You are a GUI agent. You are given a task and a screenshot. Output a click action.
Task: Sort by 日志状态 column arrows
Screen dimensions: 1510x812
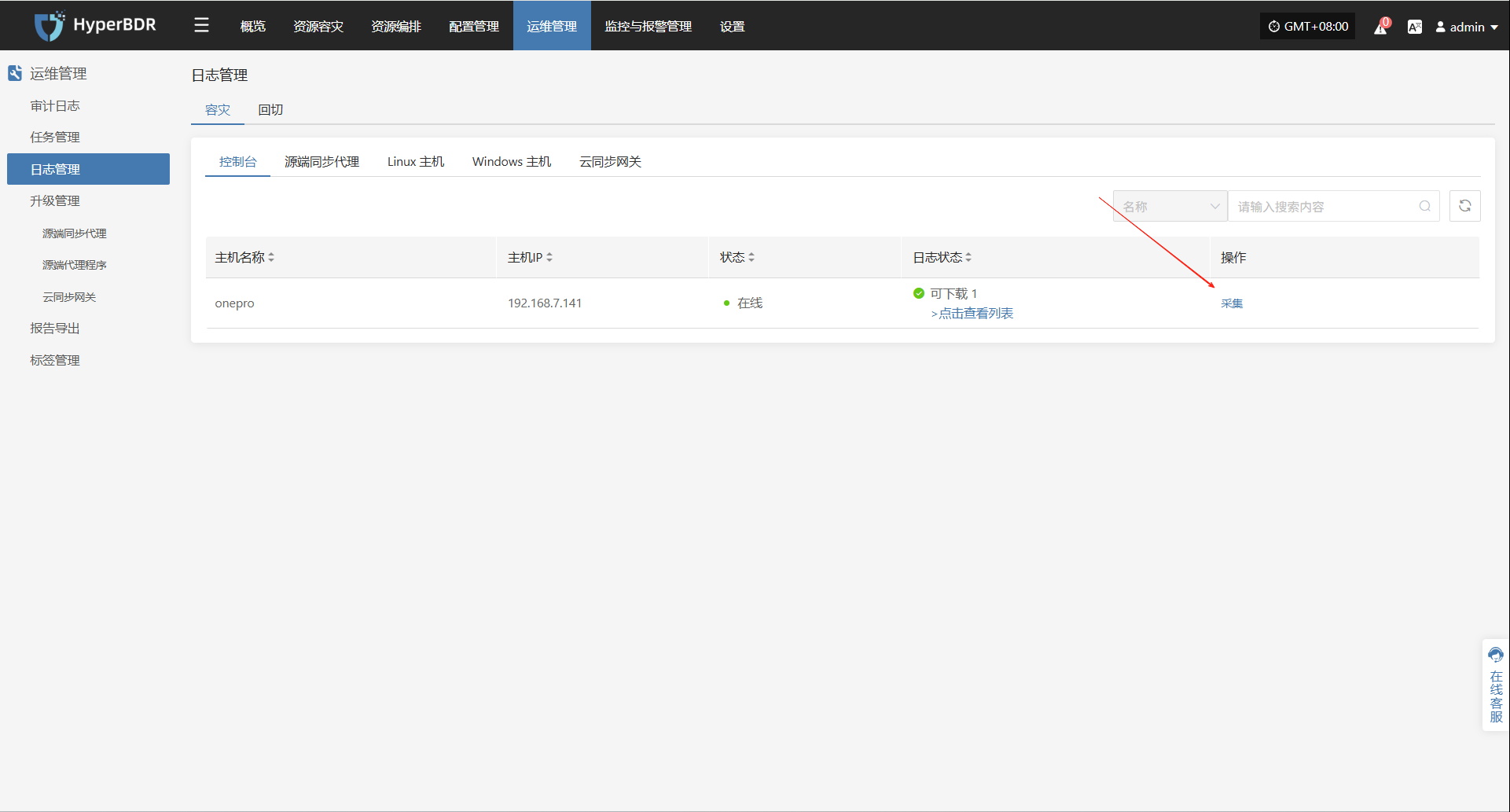[968, 257]
